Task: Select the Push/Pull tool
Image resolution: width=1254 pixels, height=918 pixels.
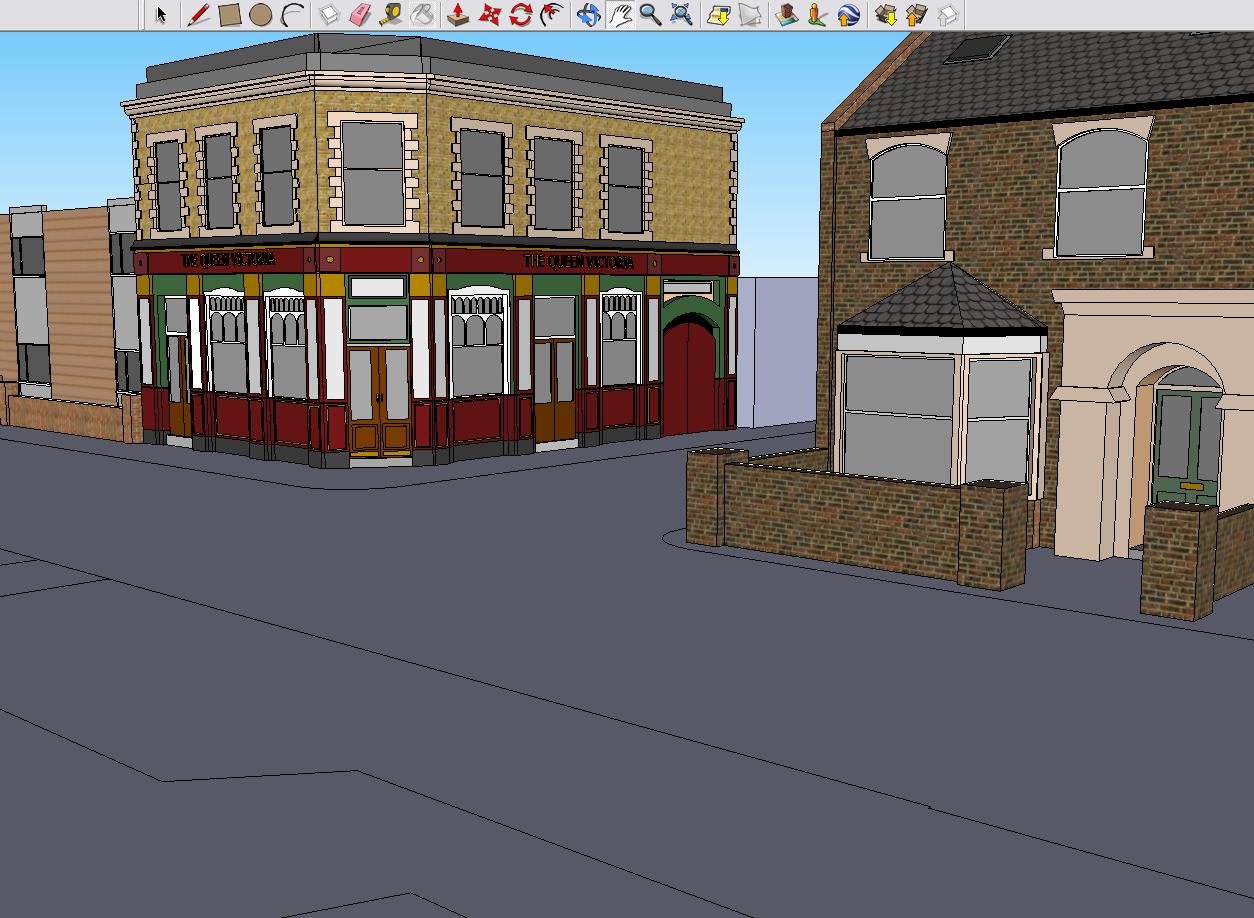Action: [458, 15]
